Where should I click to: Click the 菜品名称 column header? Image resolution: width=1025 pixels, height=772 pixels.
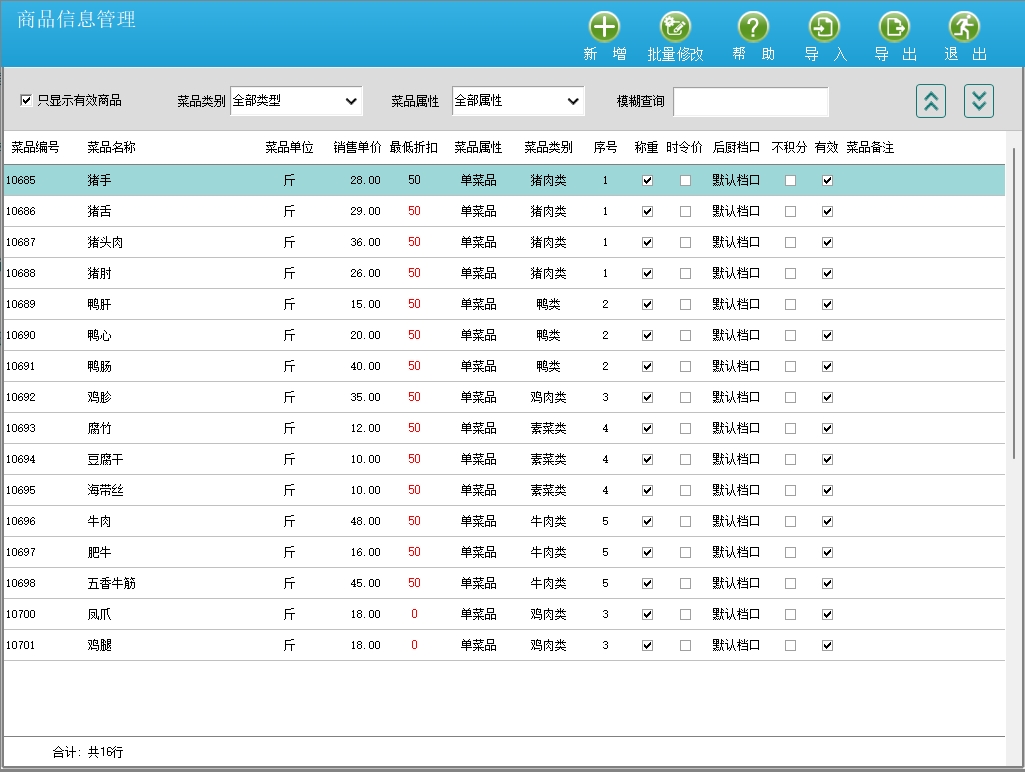[x=111, y=148]
